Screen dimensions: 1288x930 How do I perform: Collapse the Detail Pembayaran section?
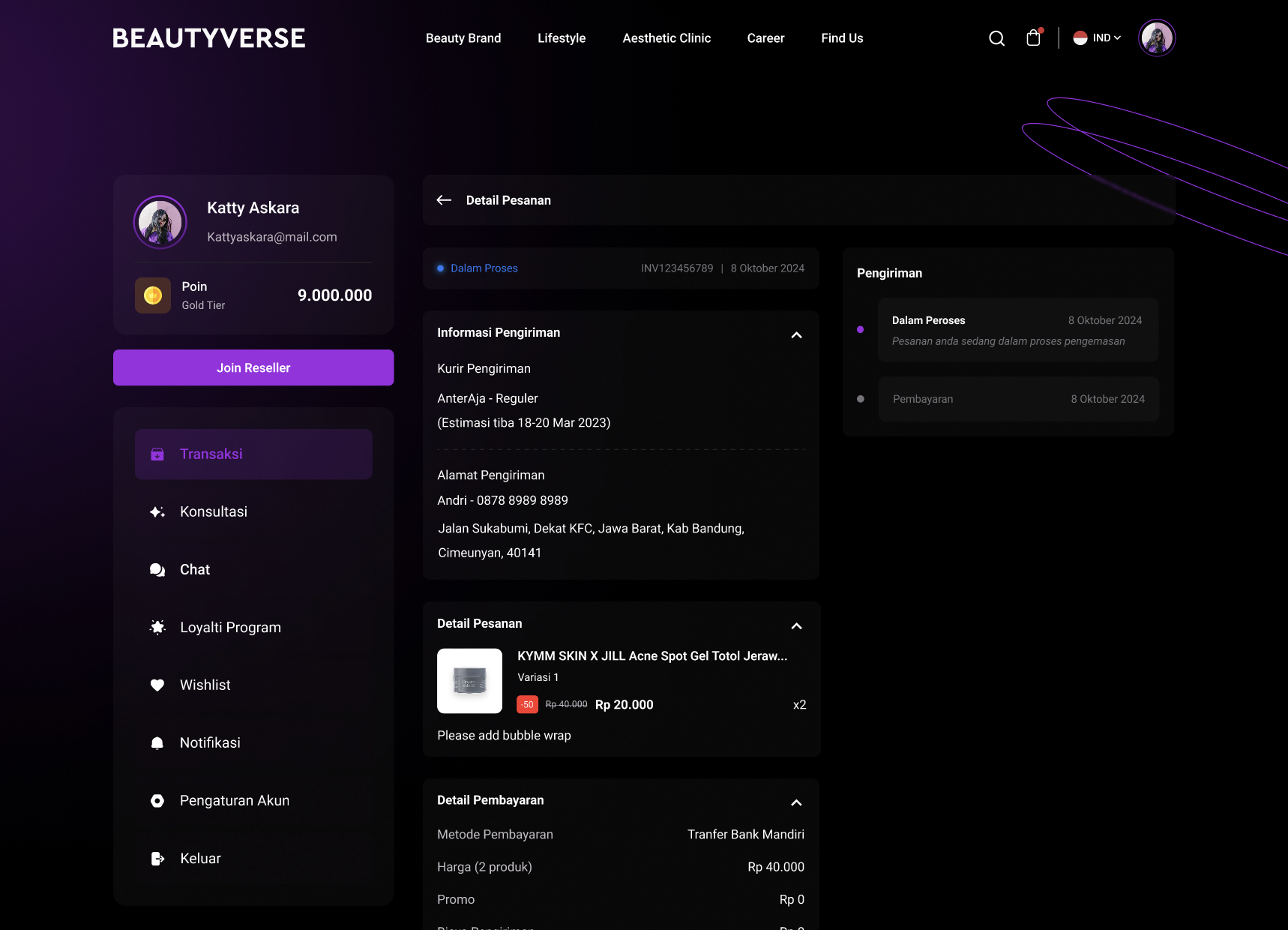tap(796, 802)
